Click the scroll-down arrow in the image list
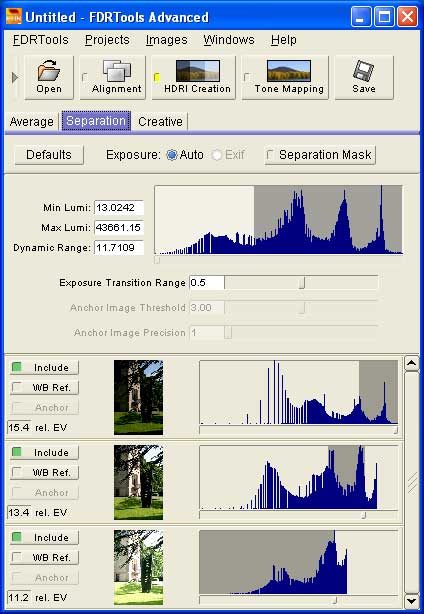The width and height of the screenshot is (424, 614). coord(411,601)
